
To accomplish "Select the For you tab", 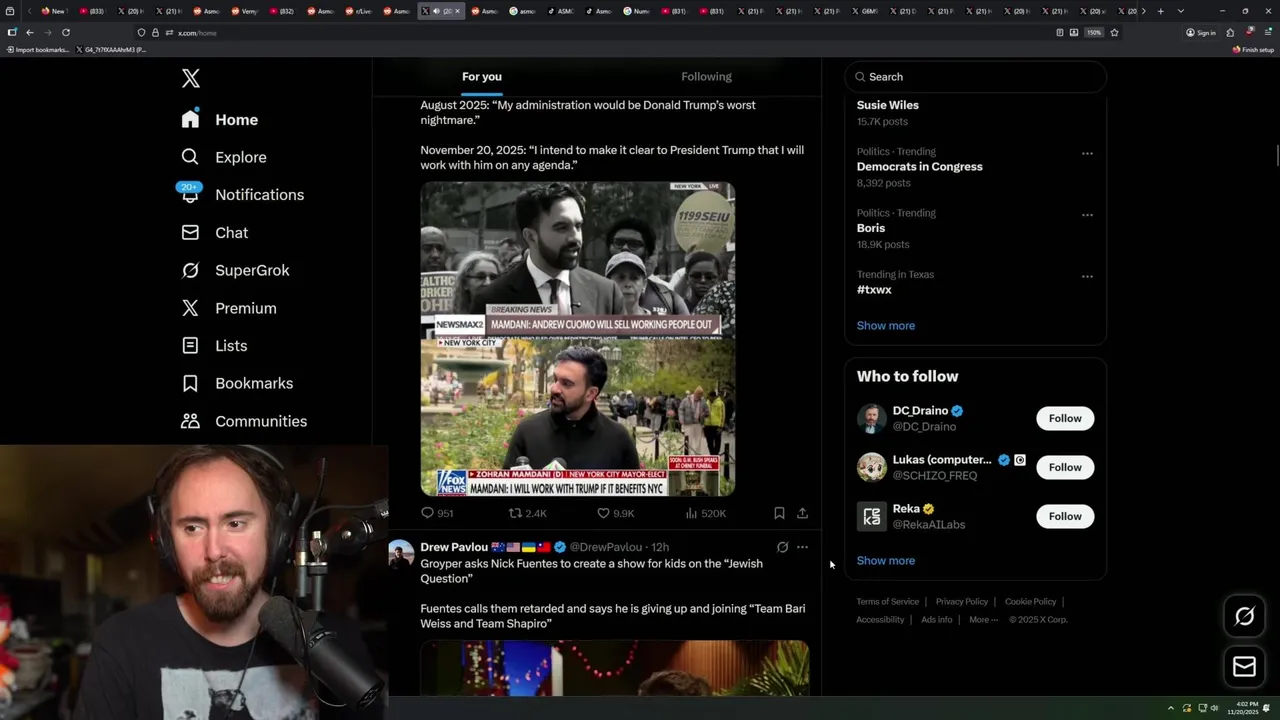I will (x=481, y=77).
